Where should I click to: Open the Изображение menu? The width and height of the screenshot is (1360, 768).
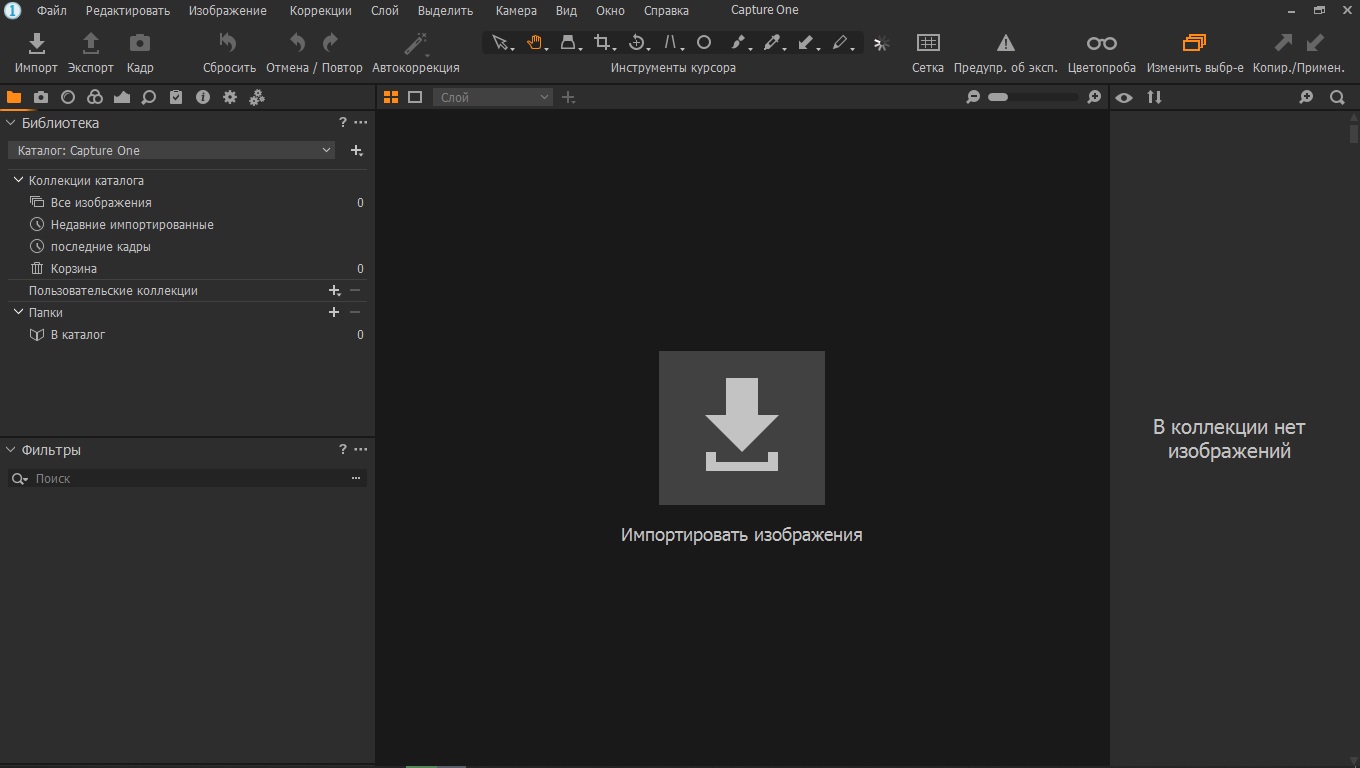pos(227,11)
